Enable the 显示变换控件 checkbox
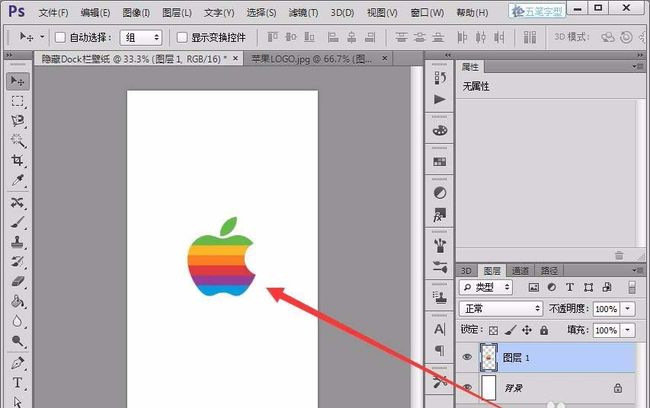 click(x=182, y=38)
